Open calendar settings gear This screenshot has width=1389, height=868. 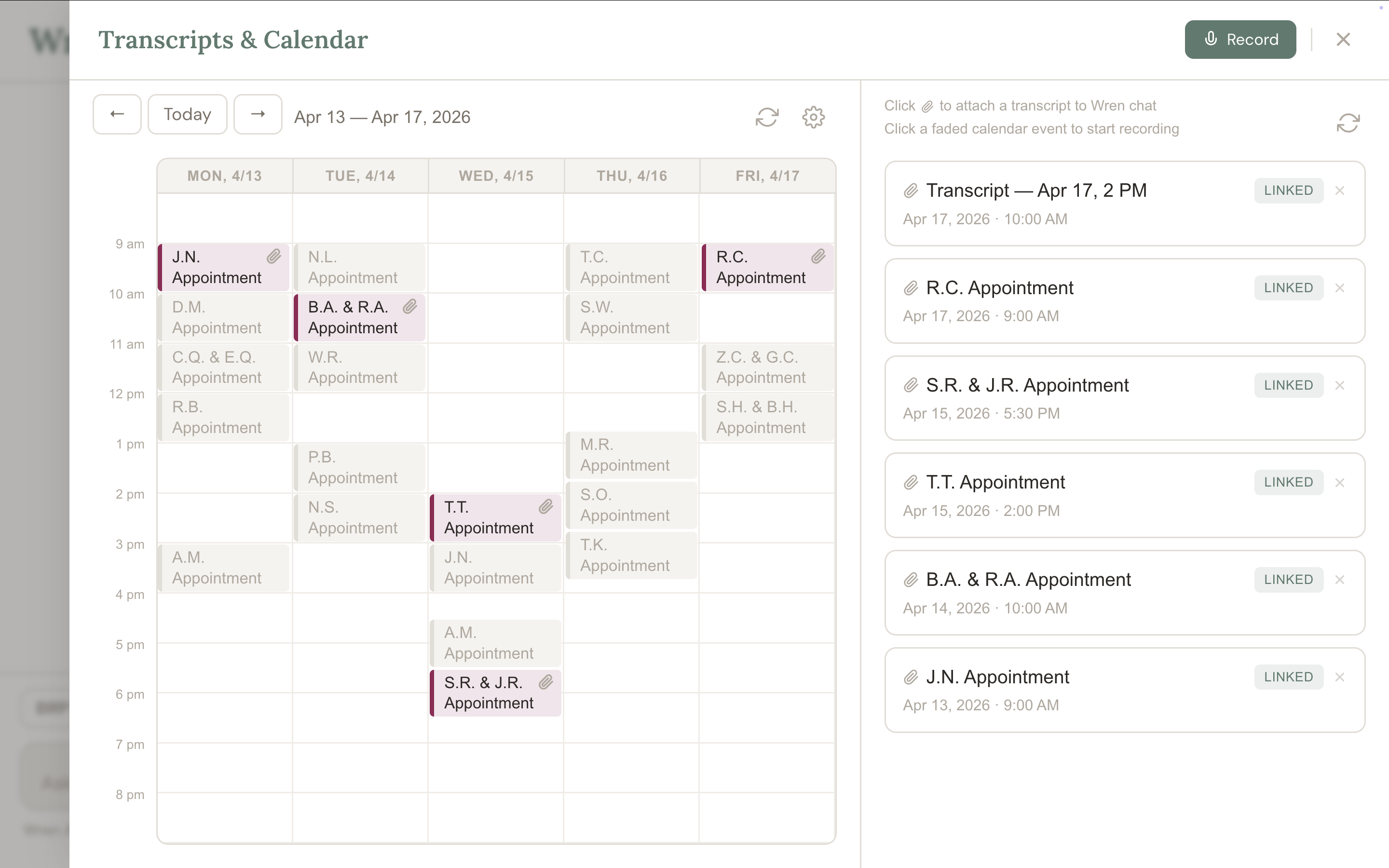point(813,117)
